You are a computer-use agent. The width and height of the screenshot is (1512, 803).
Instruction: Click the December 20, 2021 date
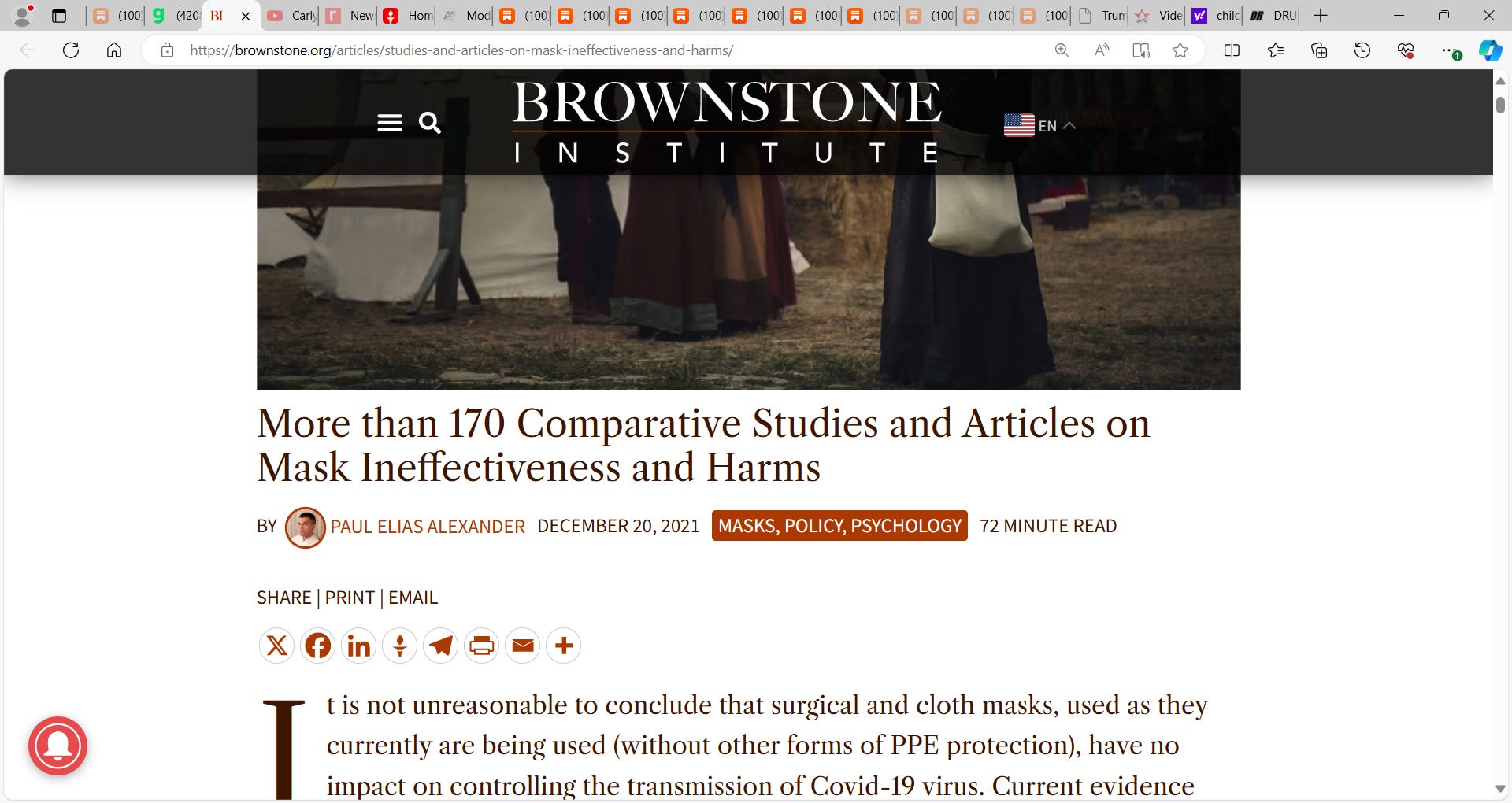618,526
